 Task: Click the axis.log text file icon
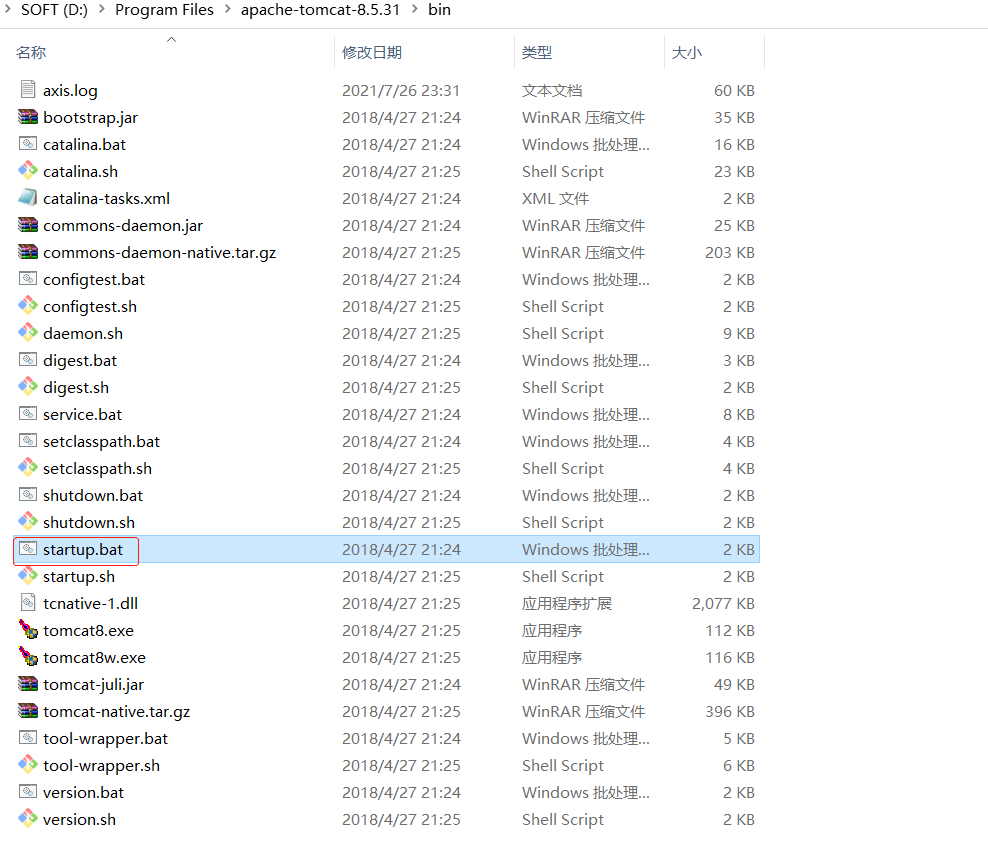click(28, 89)
